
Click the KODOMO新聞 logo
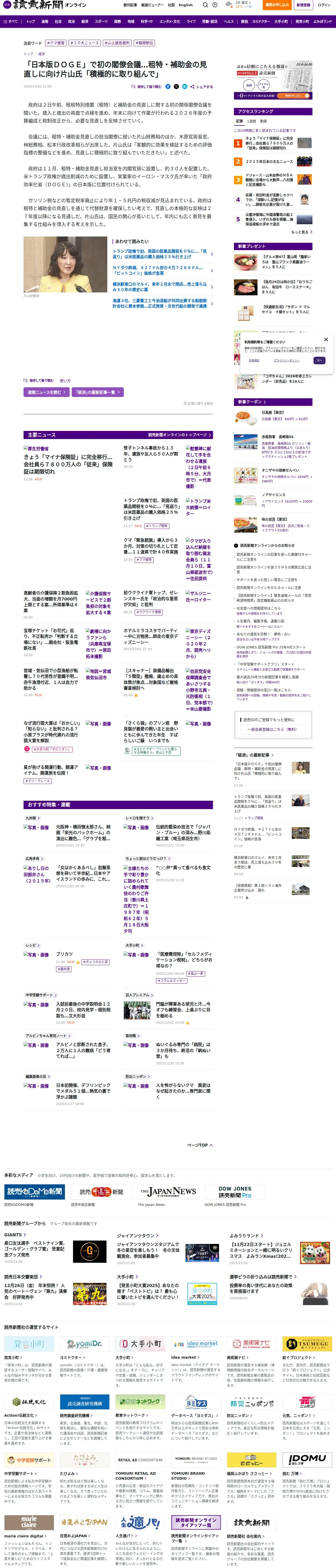click(35, 1192)
